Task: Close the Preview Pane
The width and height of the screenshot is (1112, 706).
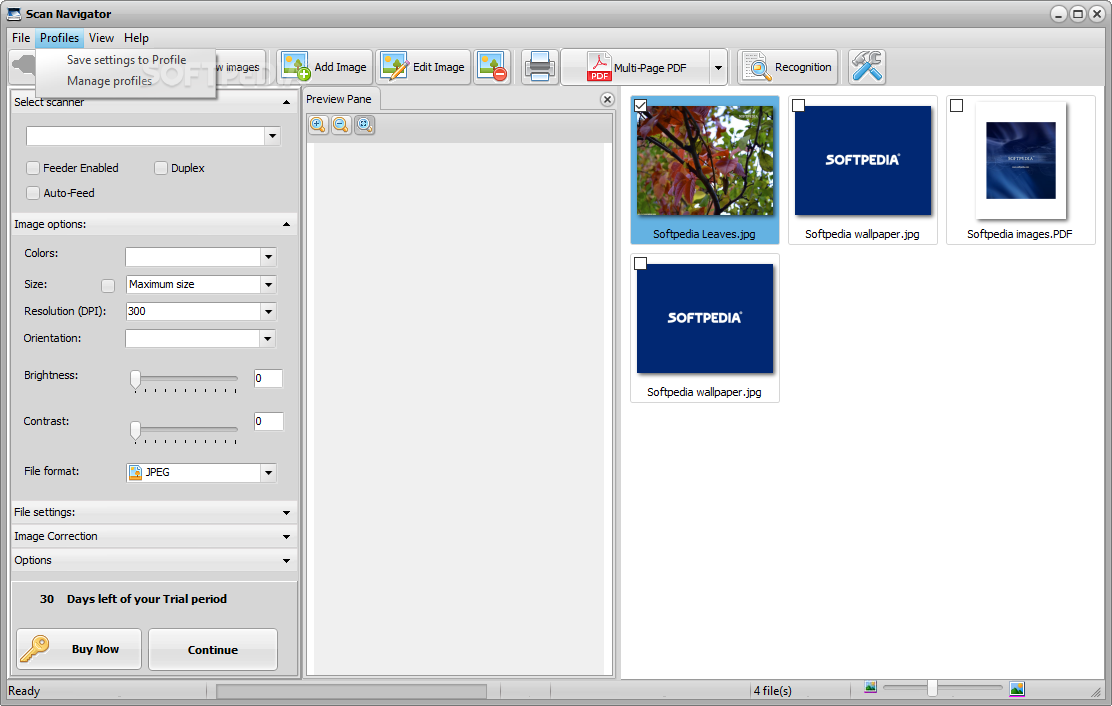Action: click(x=607, y=99)
